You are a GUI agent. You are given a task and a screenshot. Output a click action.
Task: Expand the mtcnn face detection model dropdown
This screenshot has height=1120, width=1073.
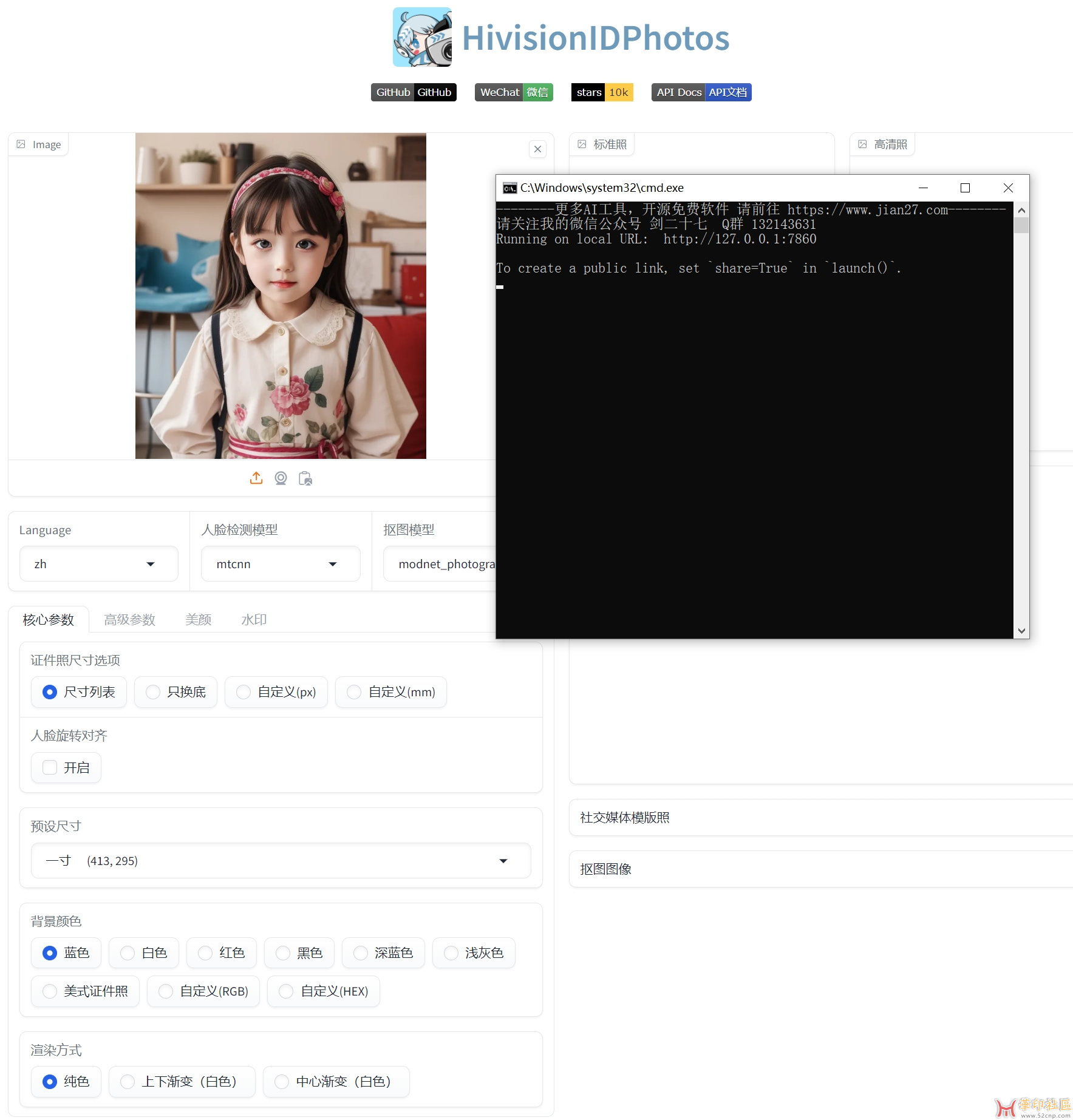tap(281, 564)
